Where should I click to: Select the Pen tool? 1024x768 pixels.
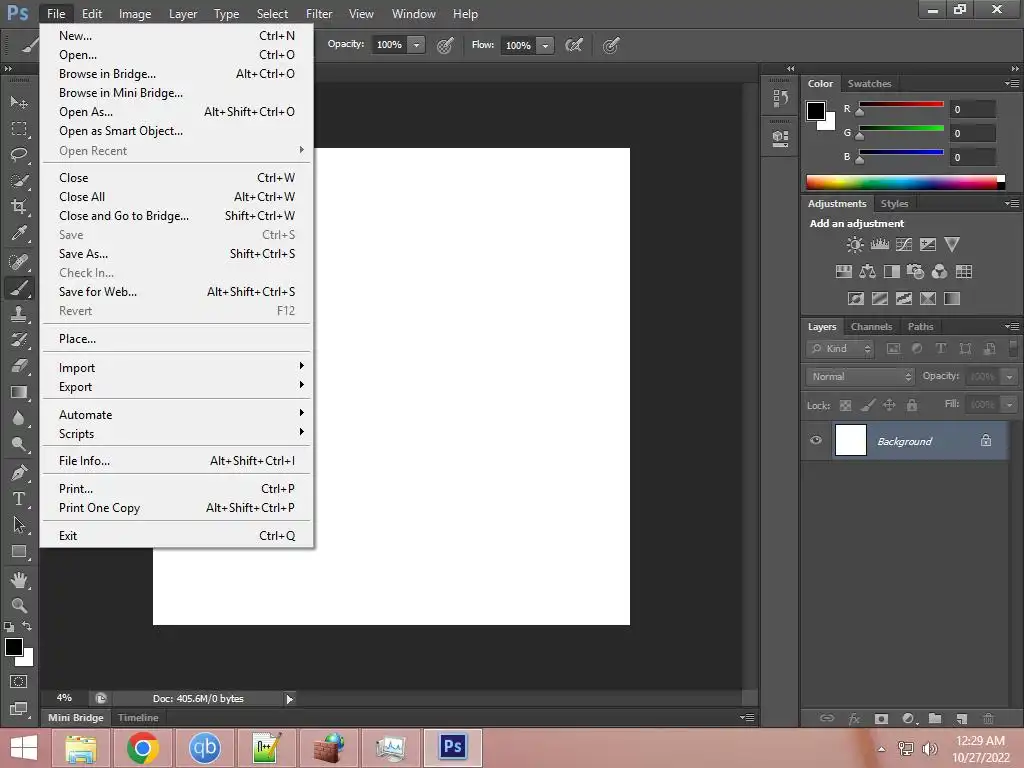tap(18, 473)
